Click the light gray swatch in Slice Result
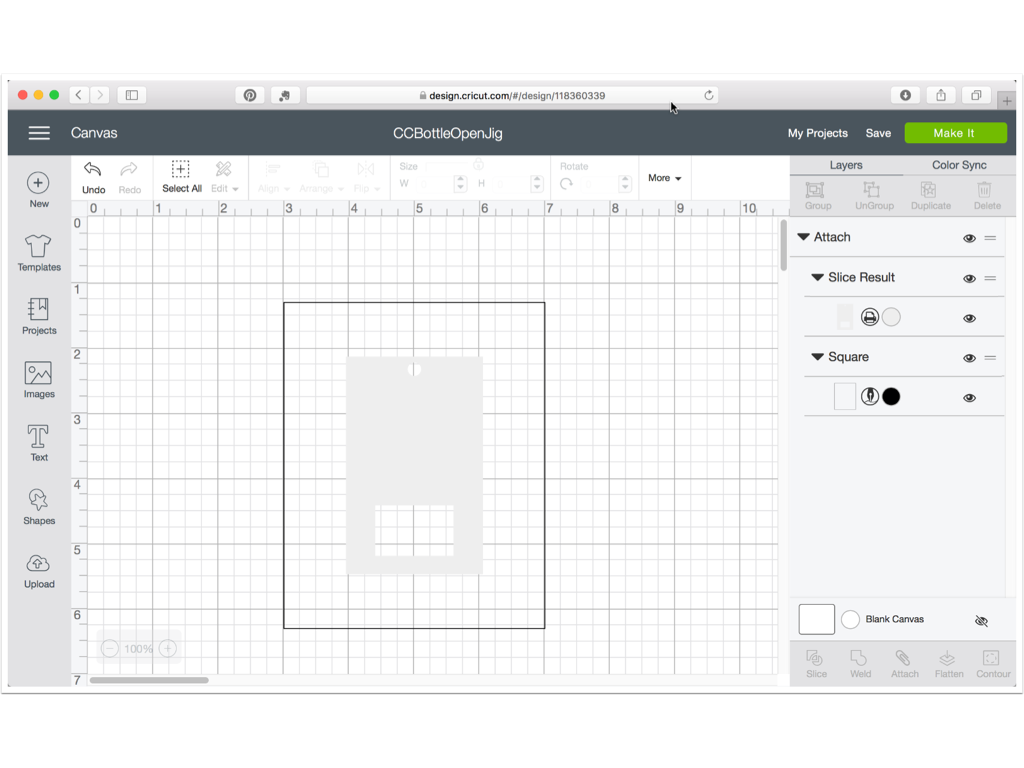This screenshot has width=1024, height=768. pyautogui.click(x=891, y=317)
